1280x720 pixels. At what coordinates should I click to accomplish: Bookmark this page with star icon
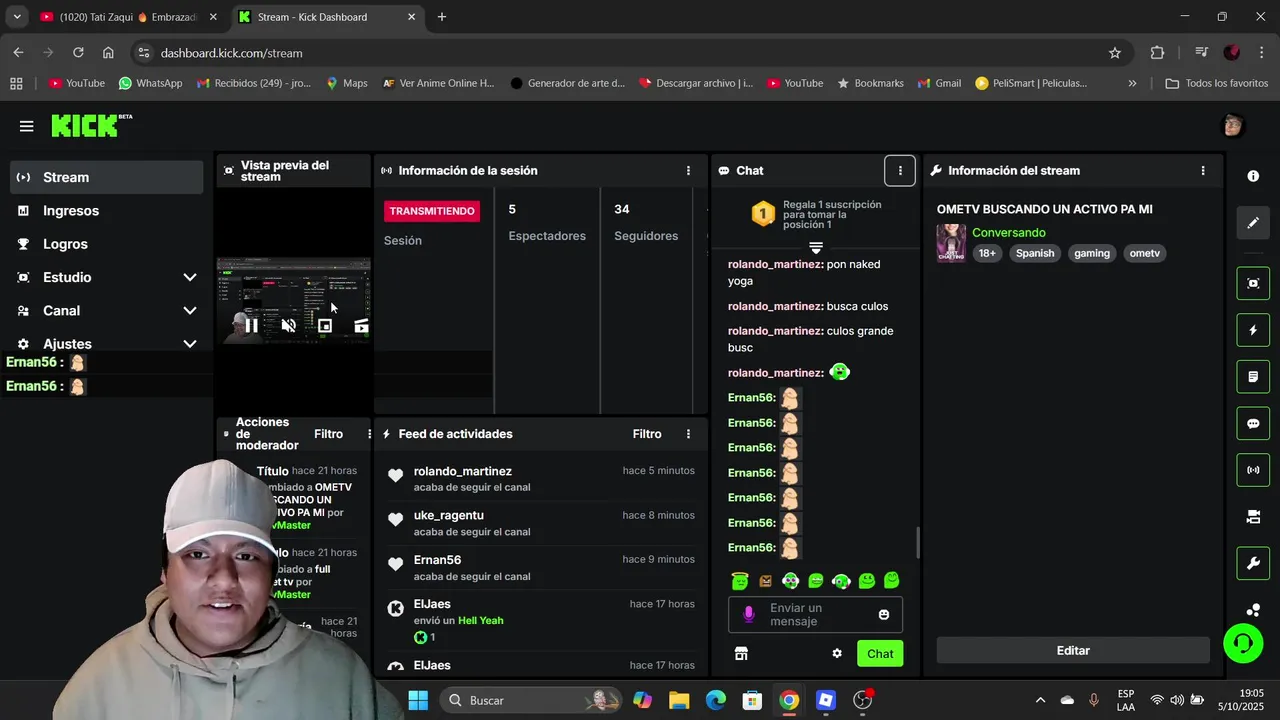[1115, 53]
